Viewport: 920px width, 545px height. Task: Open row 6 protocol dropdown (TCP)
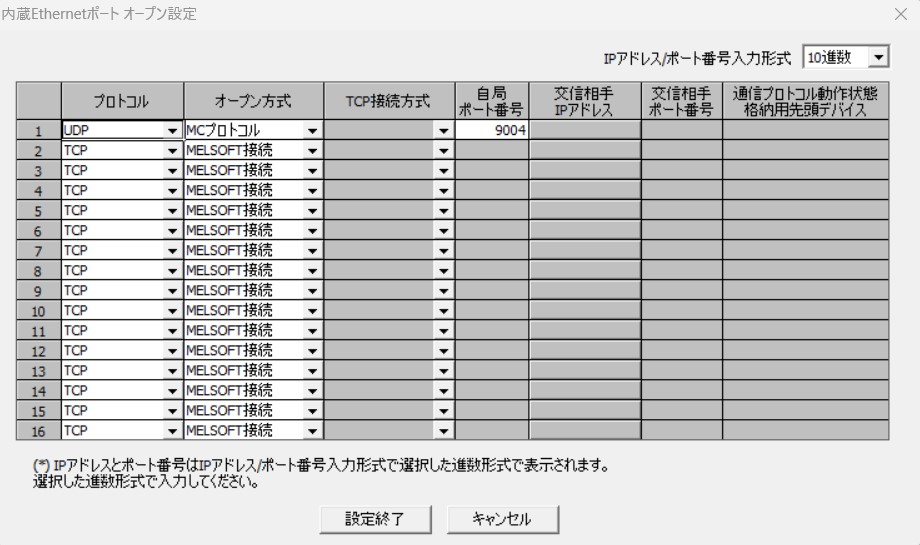122,231
